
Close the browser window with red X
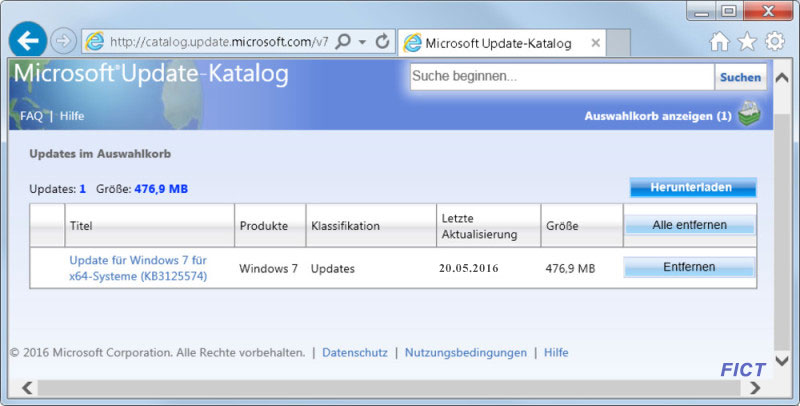tap(768, 11)
